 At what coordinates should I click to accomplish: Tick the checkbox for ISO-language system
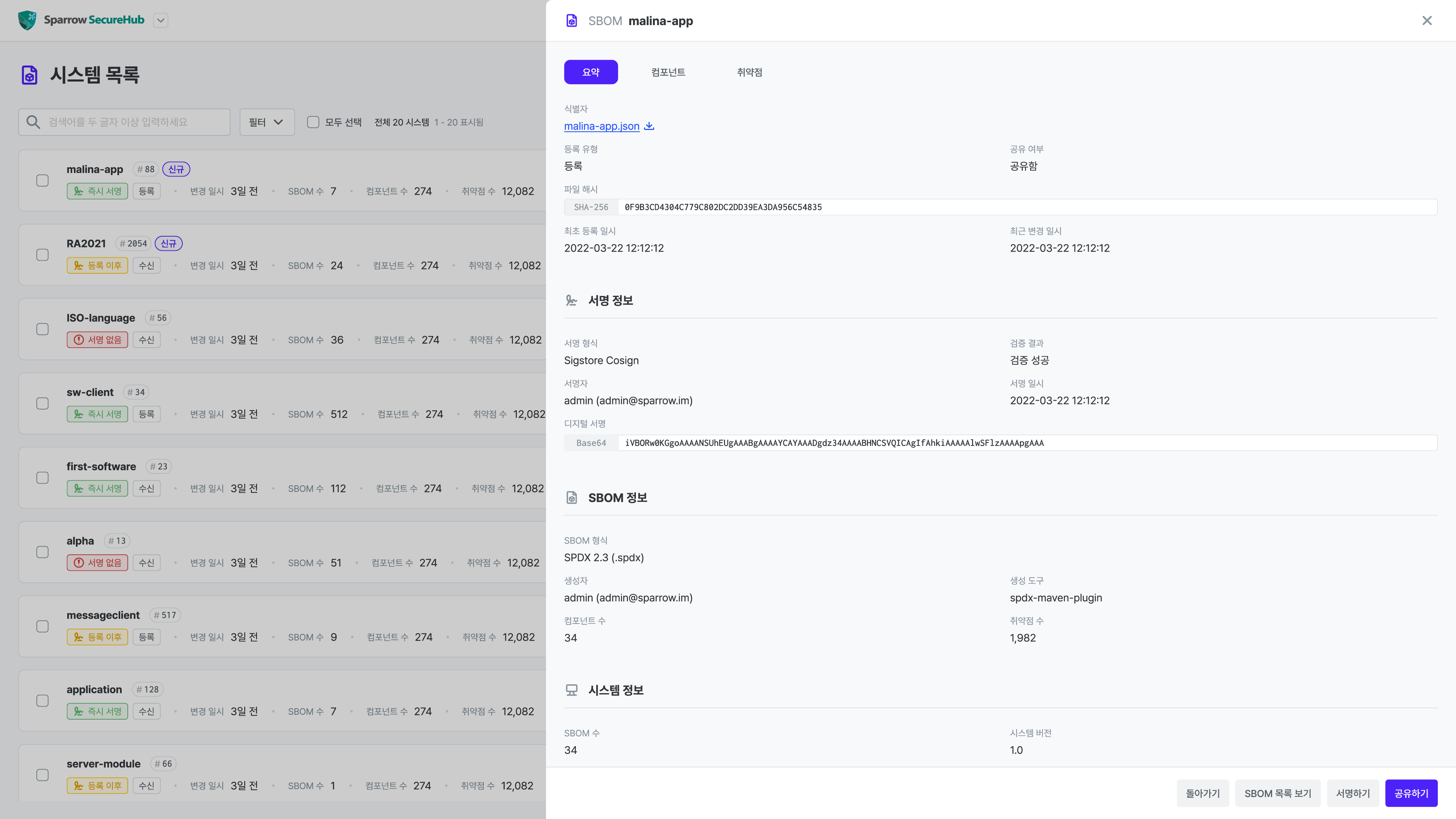42,329
